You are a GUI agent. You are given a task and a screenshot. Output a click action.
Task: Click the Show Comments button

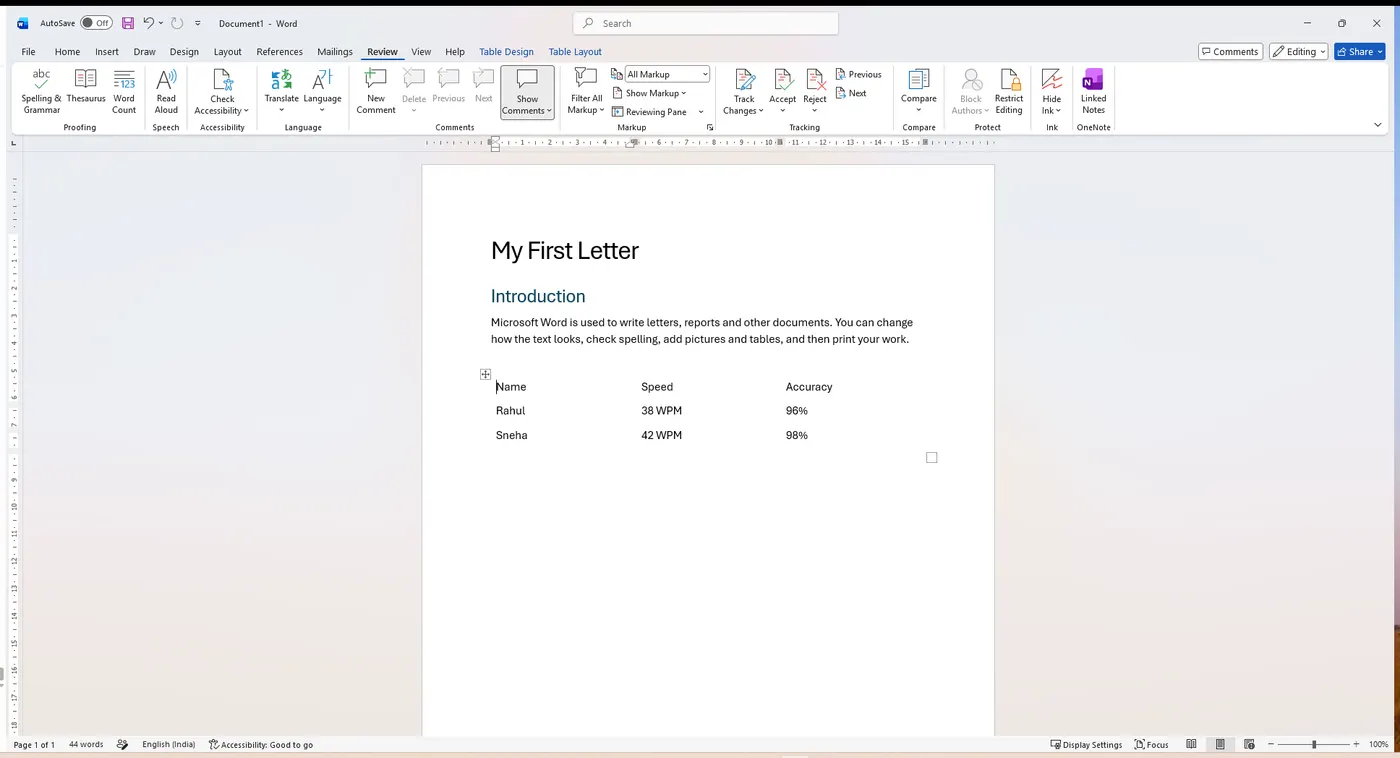click(527, 92)
